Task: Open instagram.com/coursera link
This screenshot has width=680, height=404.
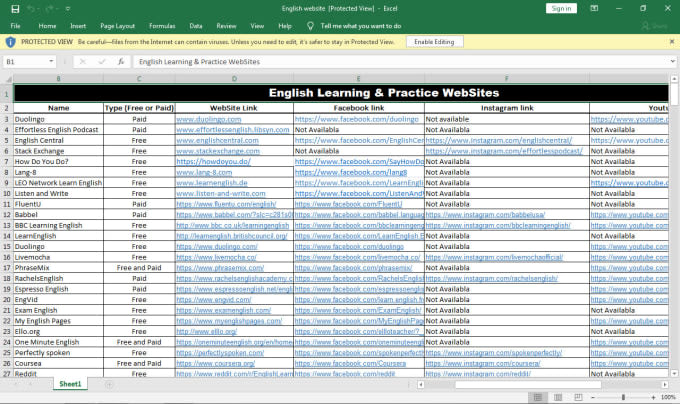Action: [483, 363]
